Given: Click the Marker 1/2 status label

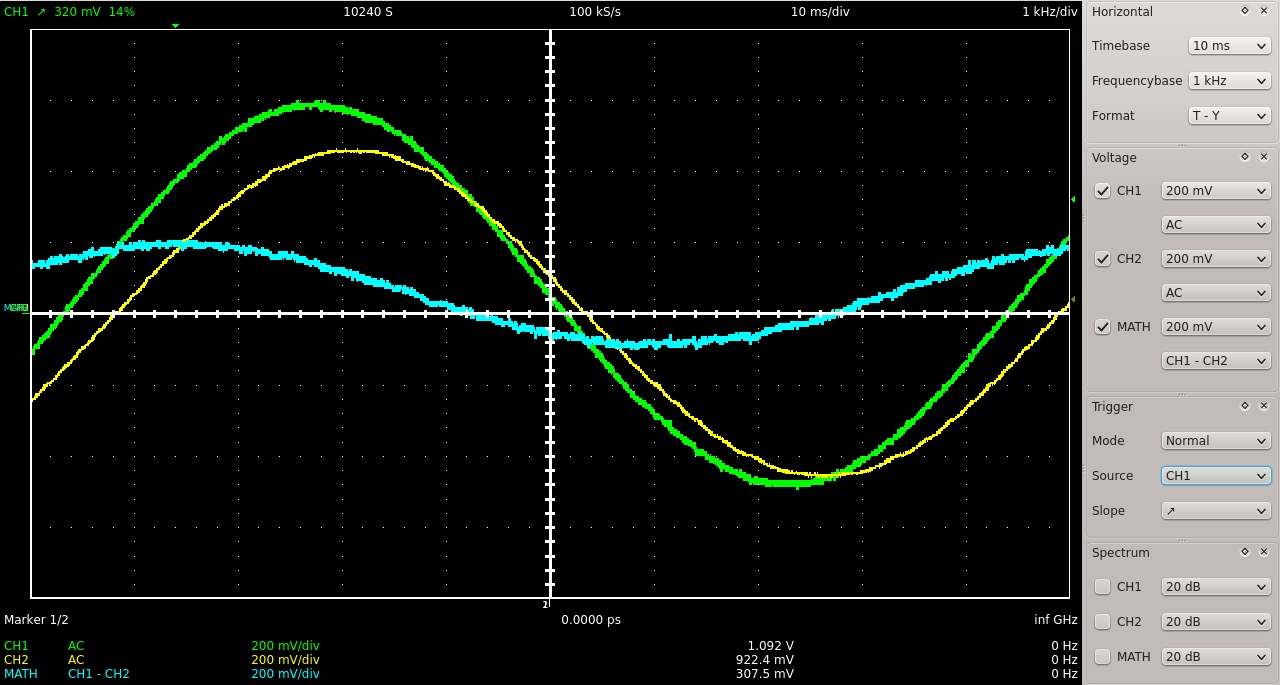Looking at the screenshot, I should [x=37, y=620].
